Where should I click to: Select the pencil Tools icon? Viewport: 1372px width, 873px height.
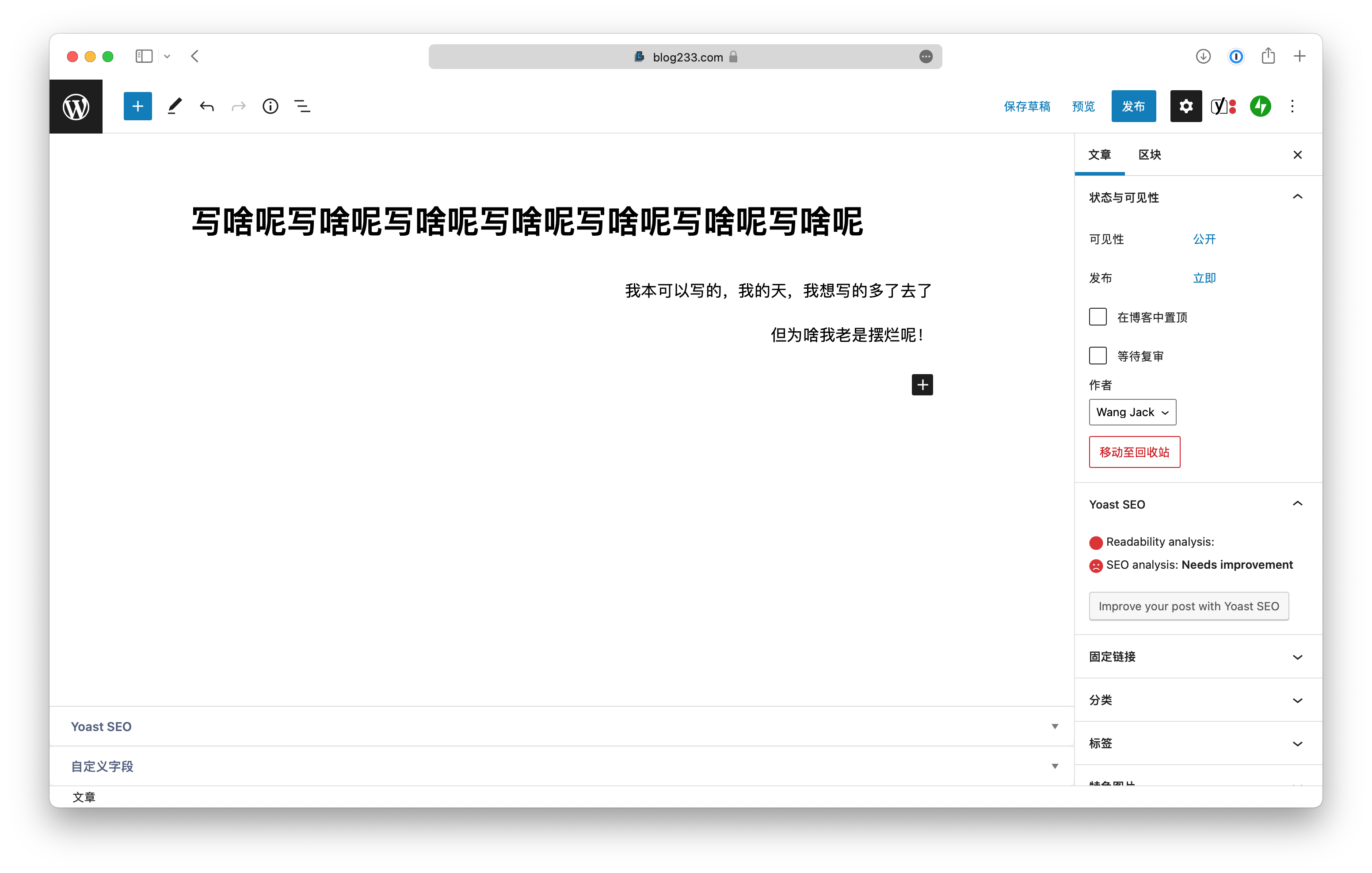(x=175, y=106)
